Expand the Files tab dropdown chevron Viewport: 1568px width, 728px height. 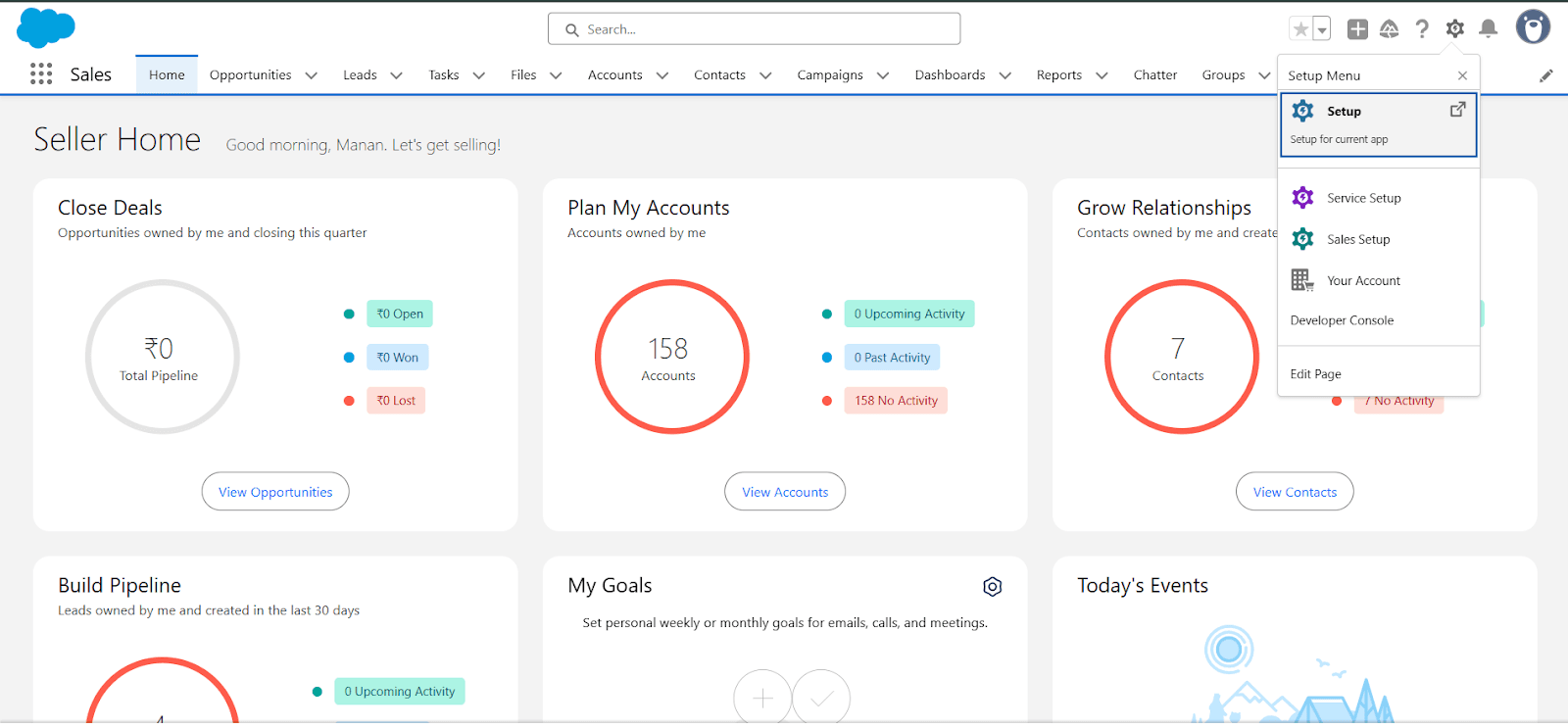(x=556, y=75)
